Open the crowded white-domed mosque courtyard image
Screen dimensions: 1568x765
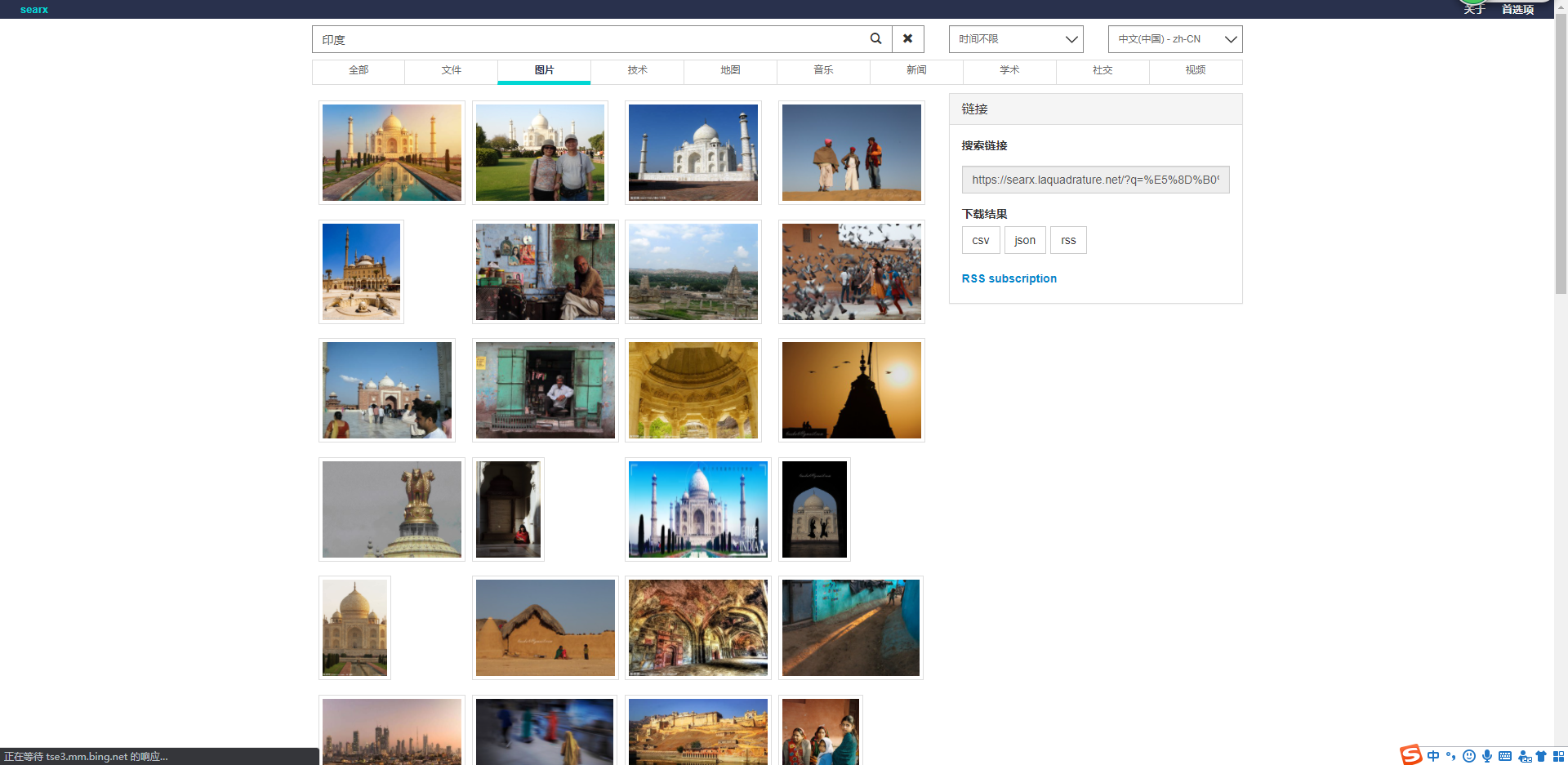[387, 390]
